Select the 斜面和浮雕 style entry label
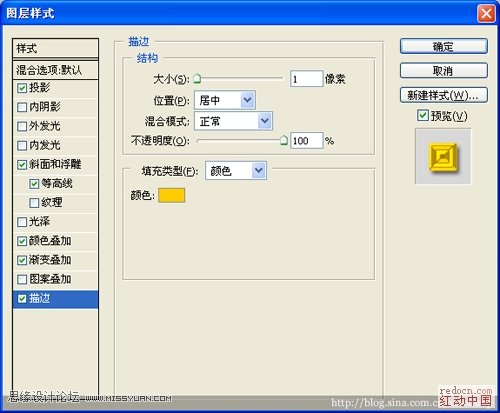Screen dimensions: 500x413 [55, 164]
